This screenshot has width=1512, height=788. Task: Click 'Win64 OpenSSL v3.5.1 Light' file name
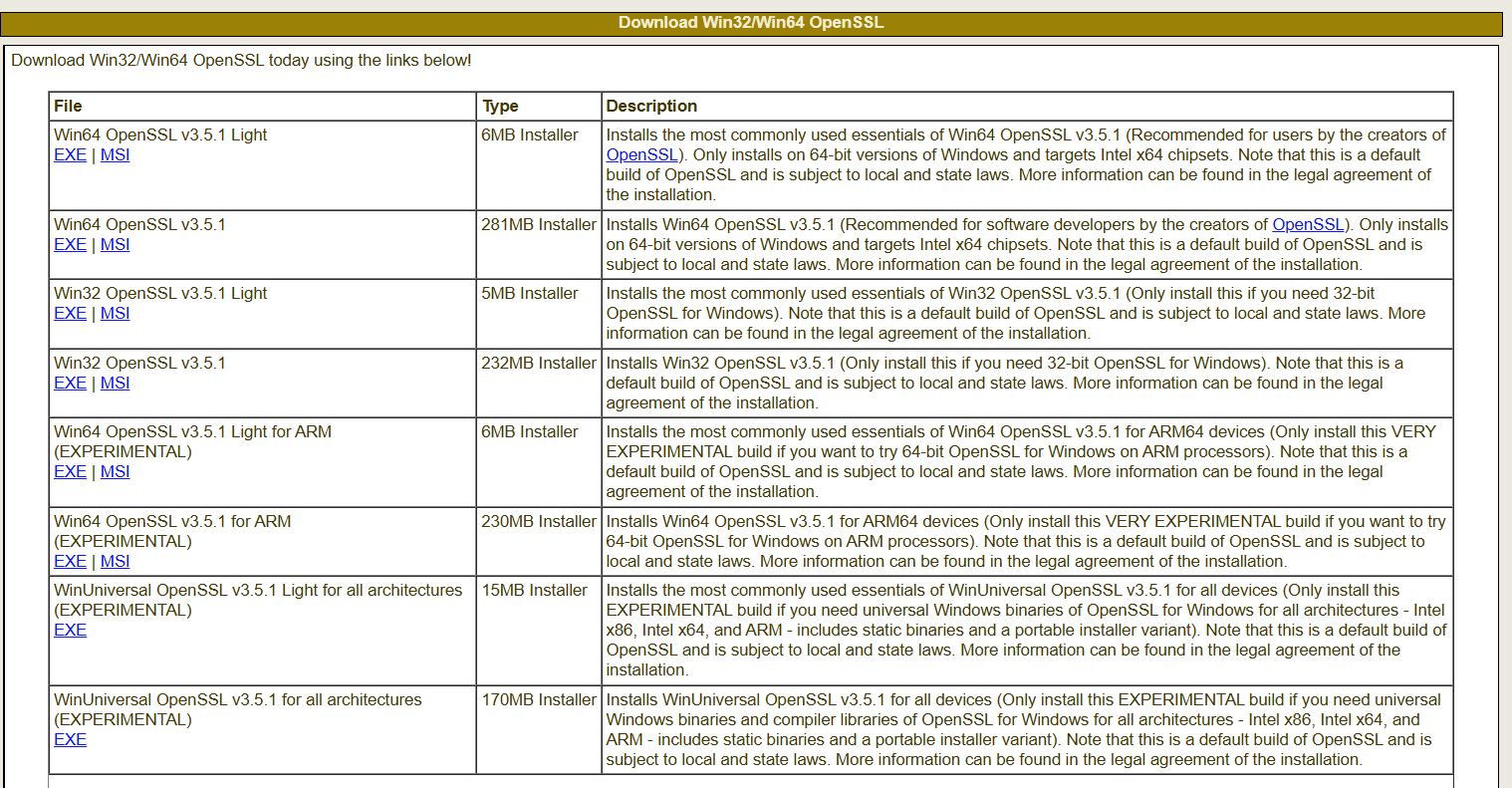pos(160,135)
